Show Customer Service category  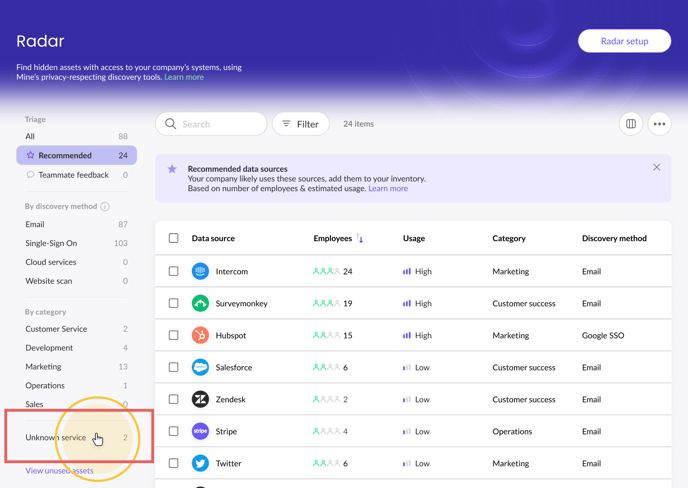pos(76,329)
